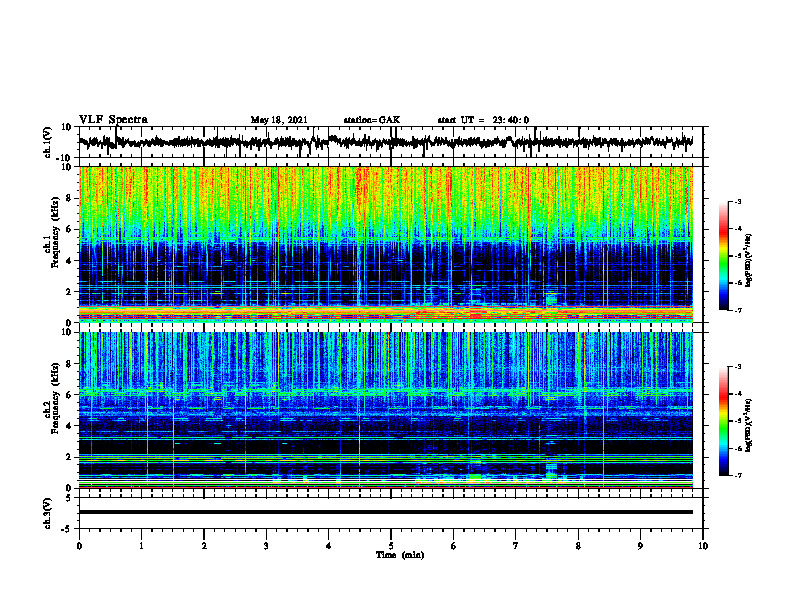Select the ch.1 spectrogram color scale bar
Viewport: 792px width, 612px height.
click(x=723, y=256)
